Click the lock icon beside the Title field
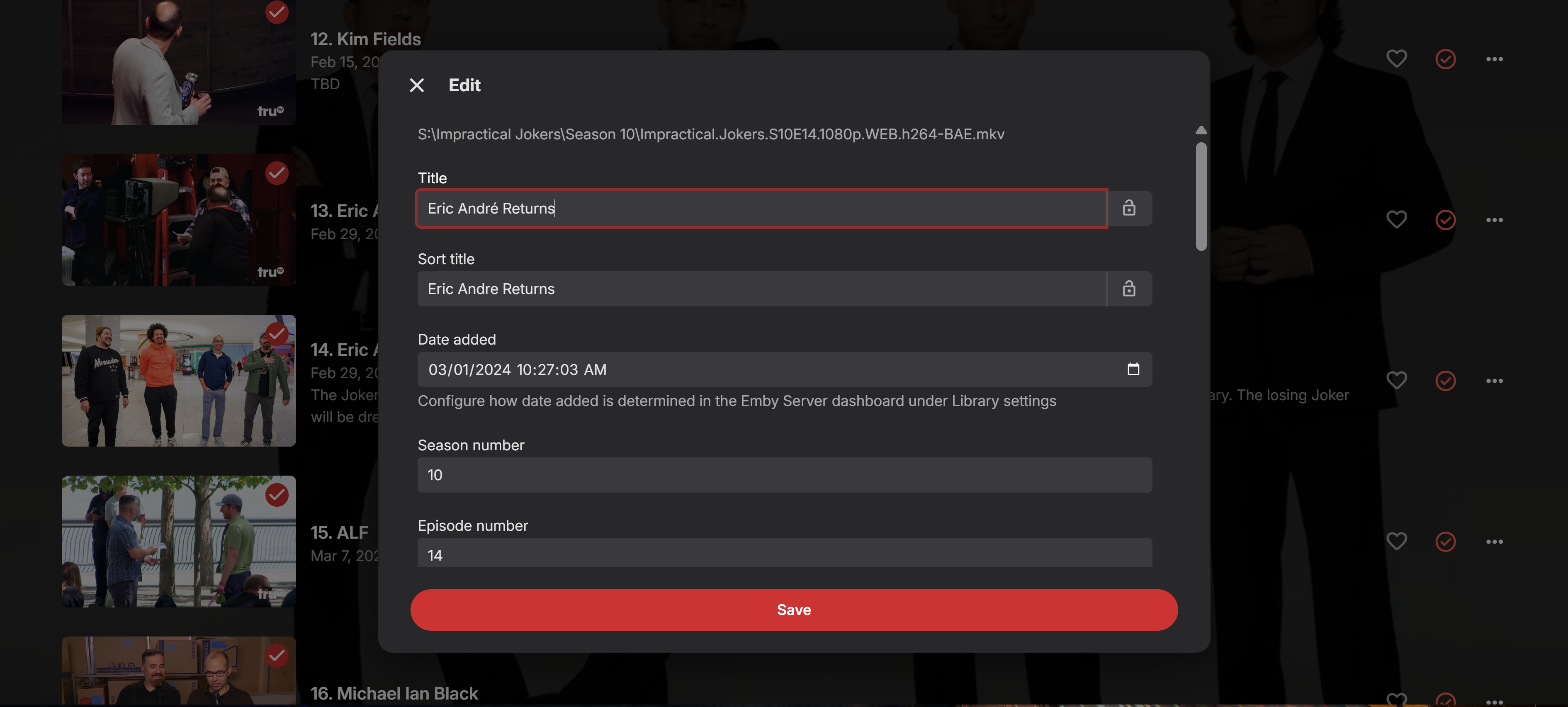 coord(1128,208)
